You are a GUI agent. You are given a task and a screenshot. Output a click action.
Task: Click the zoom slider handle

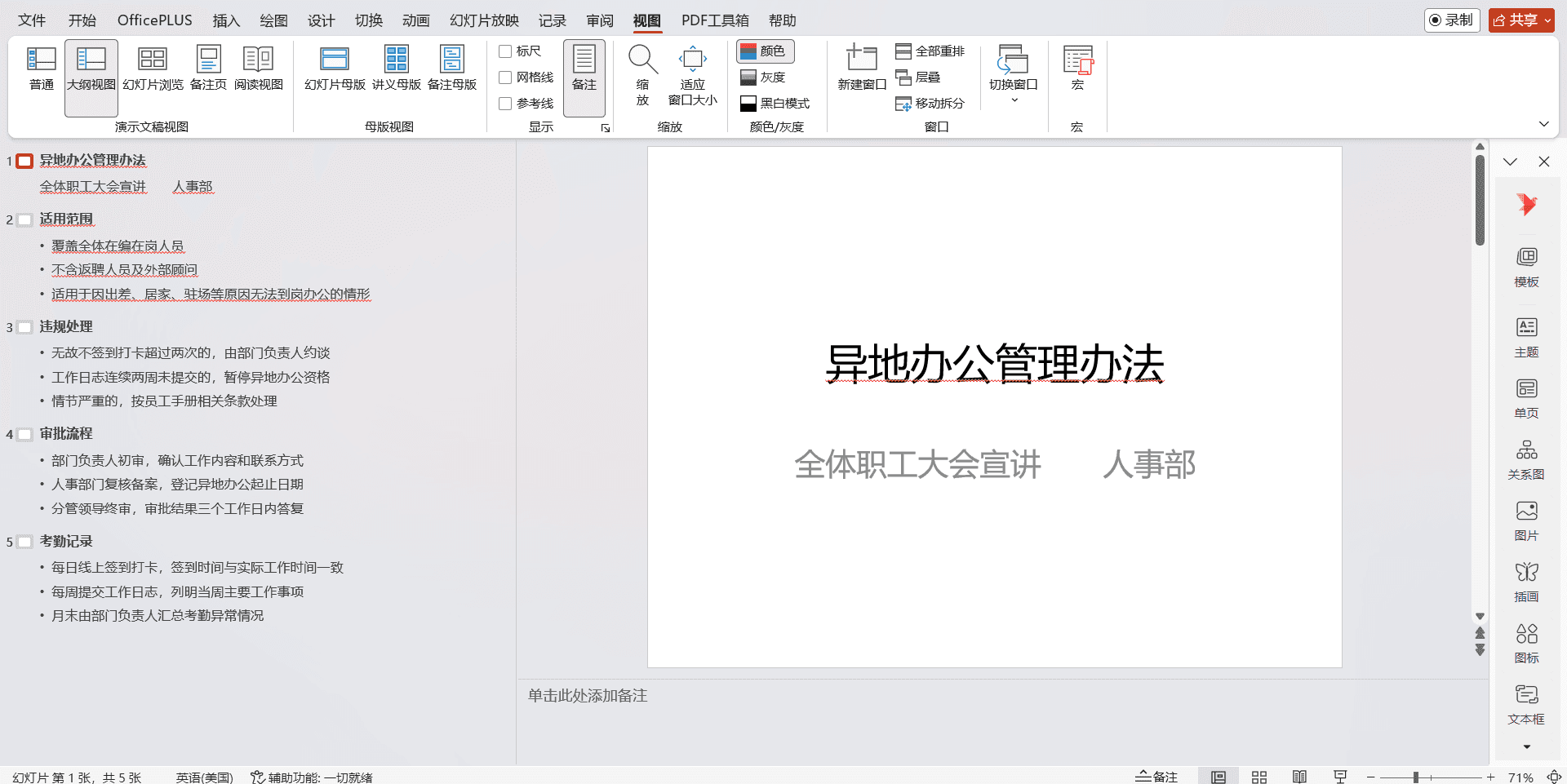[1416, 777]
